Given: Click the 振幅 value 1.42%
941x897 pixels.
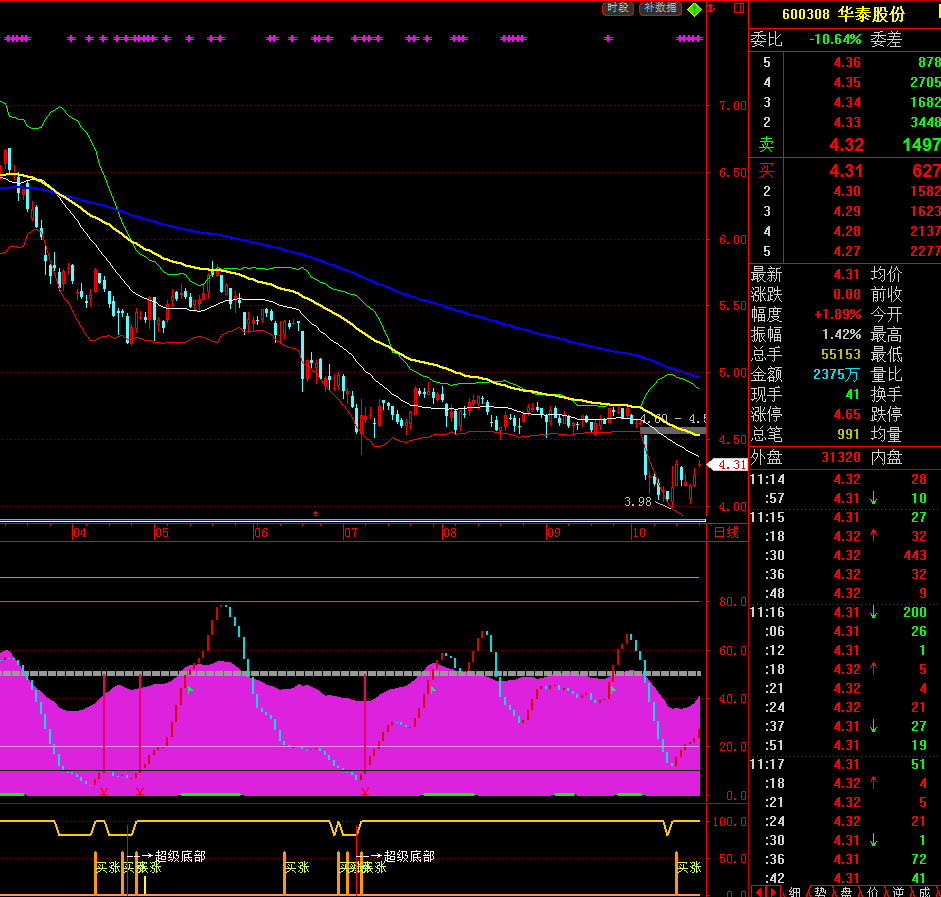Looking at the screenshot, I should click(841, 334).
